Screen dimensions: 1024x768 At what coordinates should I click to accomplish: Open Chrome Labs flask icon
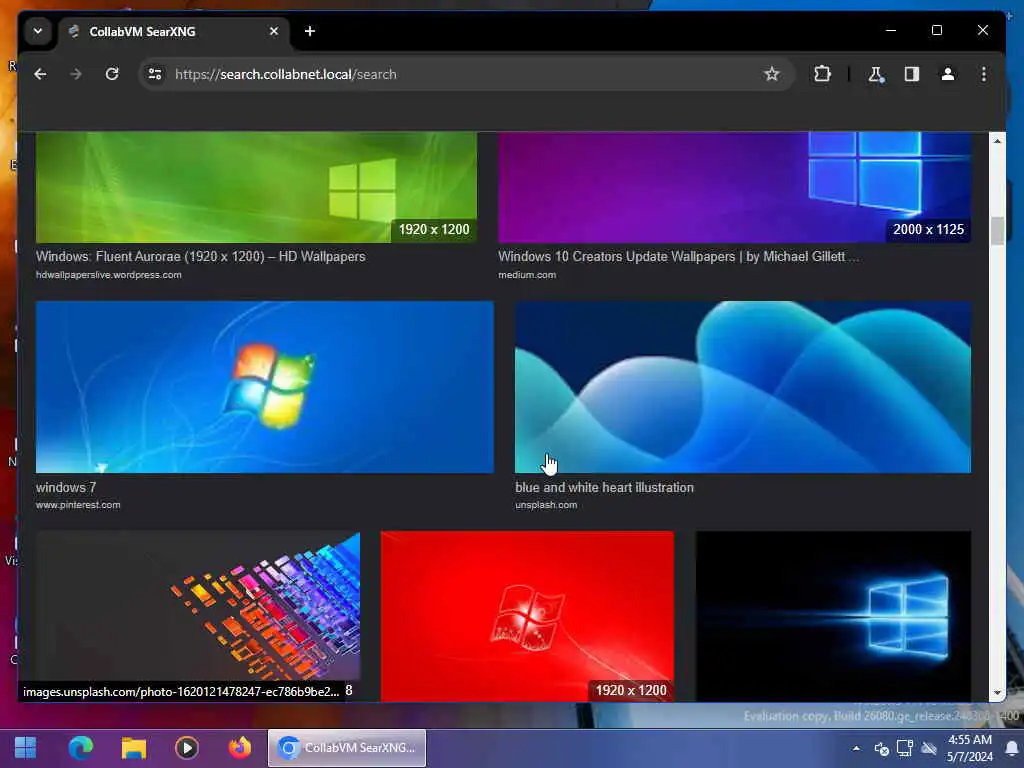pyautogui.click(x=876, y=74)
